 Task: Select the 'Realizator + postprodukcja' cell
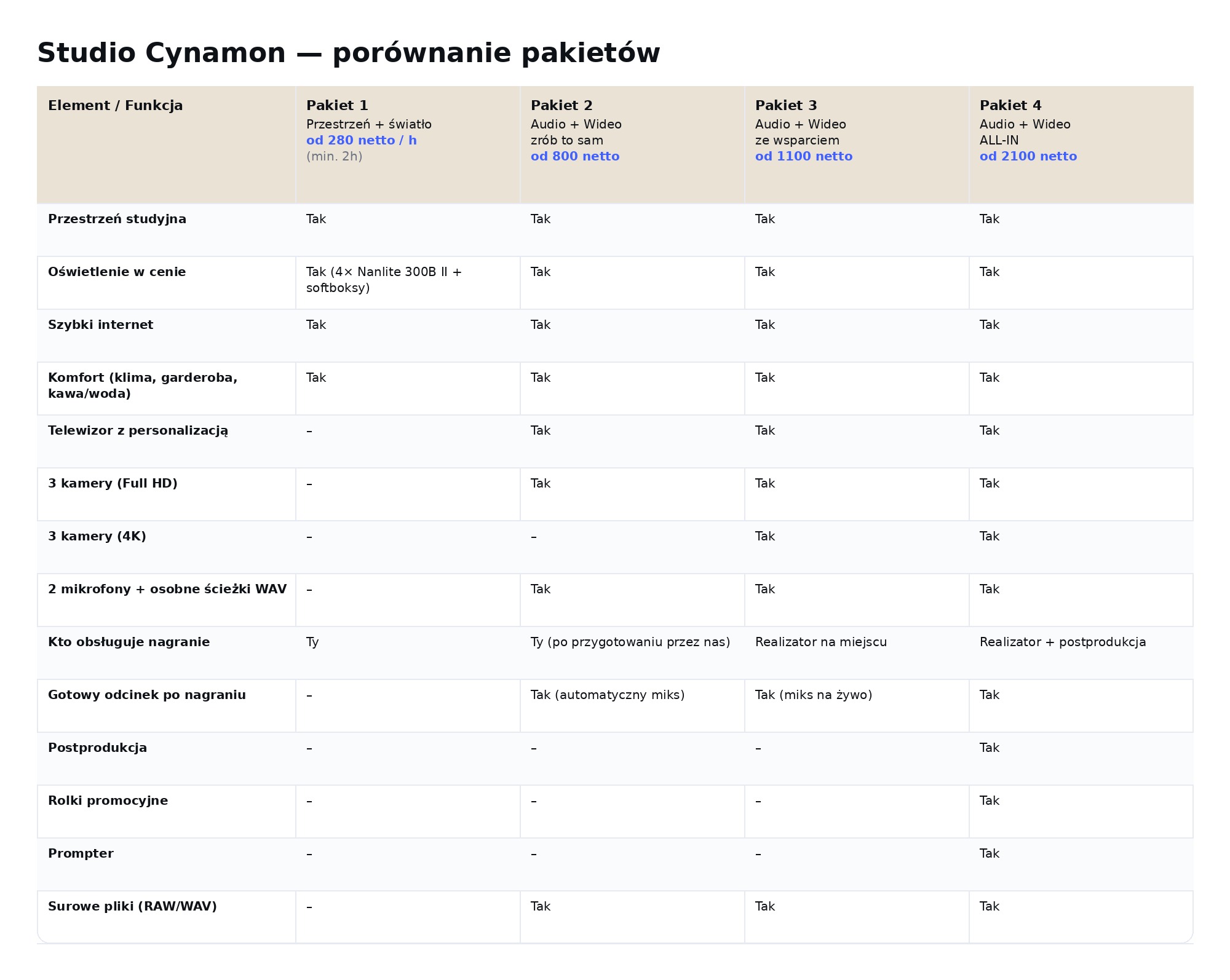(1062, 642)
